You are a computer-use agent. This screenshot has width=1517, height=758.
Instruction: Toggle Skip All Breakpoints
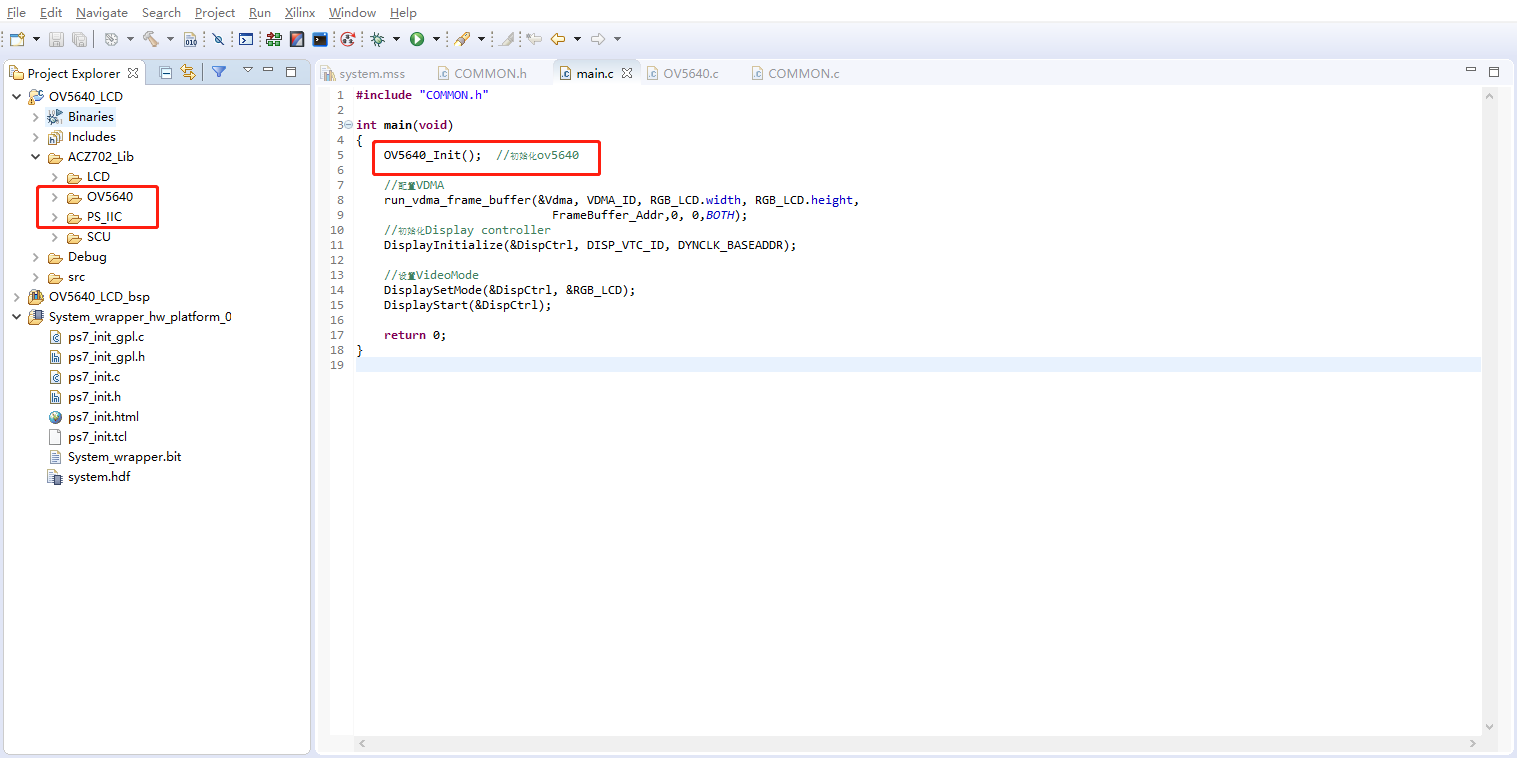pos(218,39)
